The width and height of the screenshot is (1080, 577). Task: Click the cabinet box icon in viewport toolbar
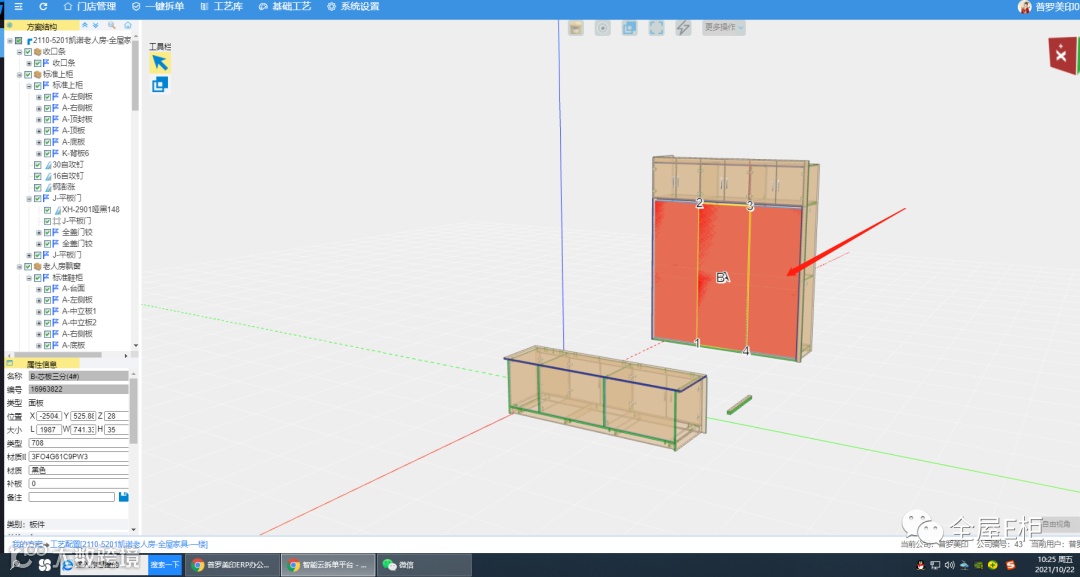tap(576, 28)
